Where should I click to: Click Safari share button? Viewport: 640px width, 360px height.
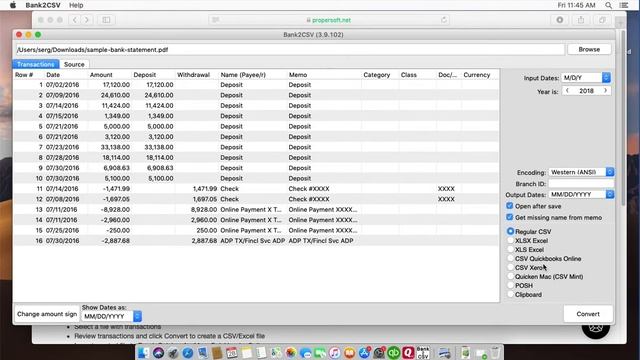[x=581, y=20]
